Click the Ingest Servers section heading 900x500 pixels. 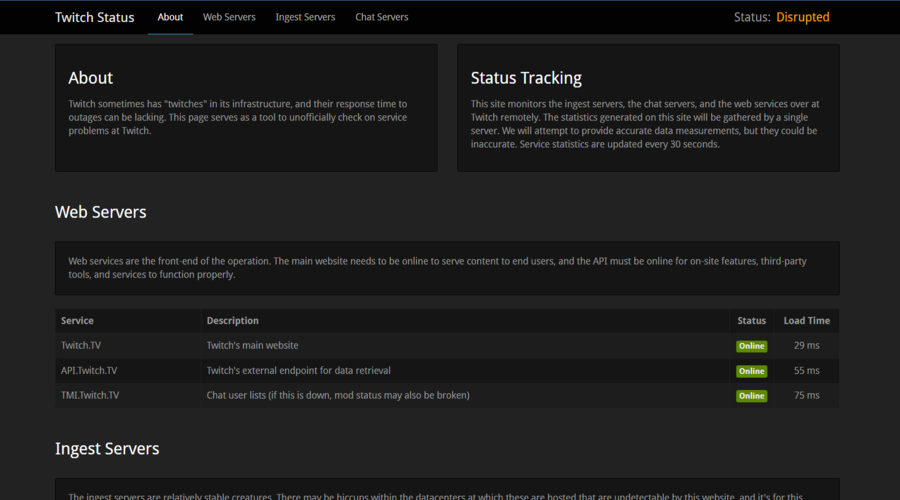click(107, 448)
